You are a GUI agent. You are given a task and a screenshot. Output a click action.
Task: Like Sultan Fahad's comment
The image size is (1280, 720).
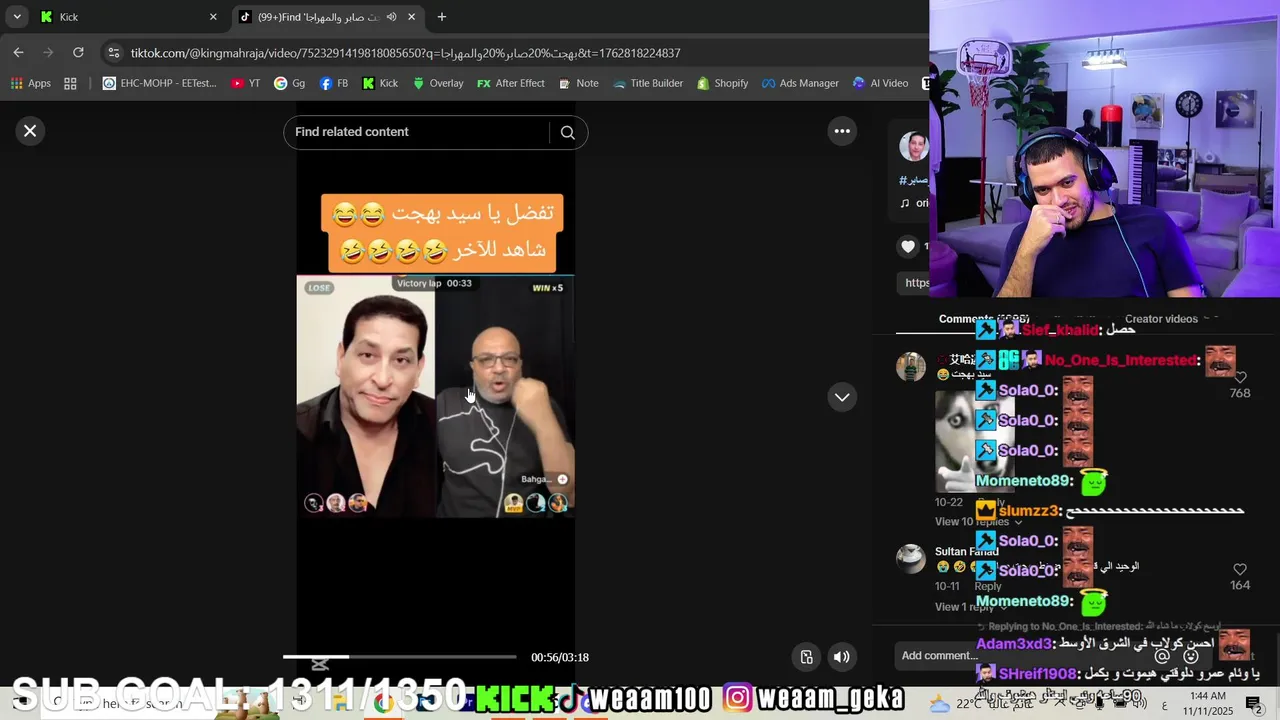[x=1240, y=570]
